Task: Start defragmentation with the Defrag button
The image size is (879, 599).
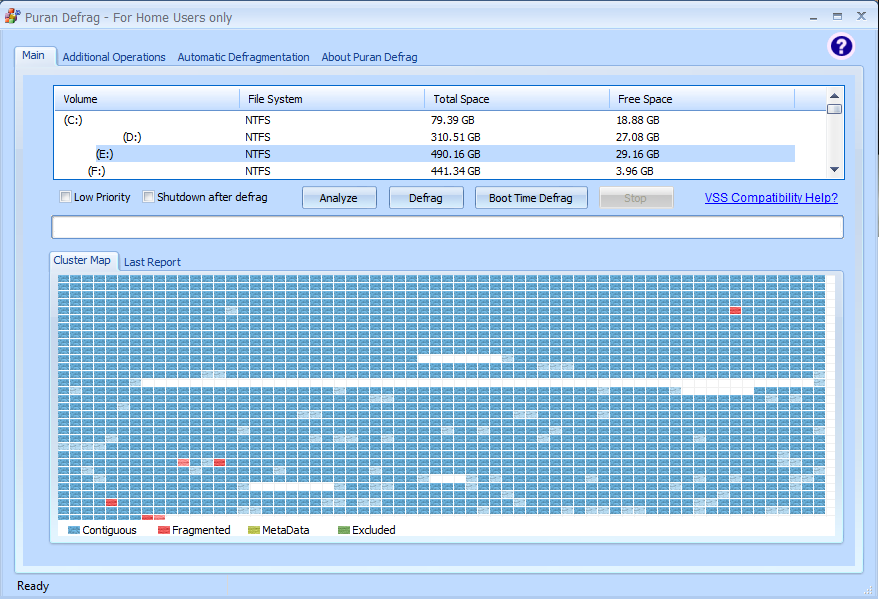Action: pyautogui.click(x=426, y=198)
